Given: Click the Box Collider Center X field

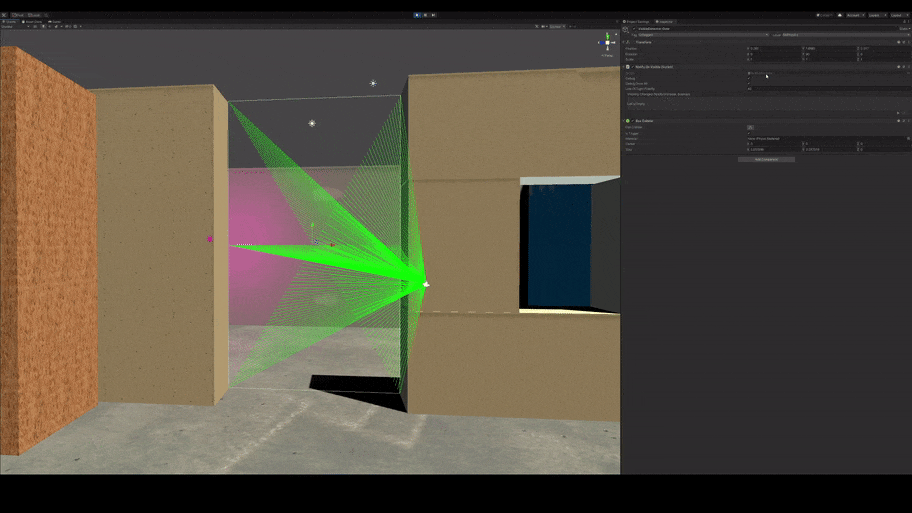Looking at the screenshot, I should click(775, 144).
